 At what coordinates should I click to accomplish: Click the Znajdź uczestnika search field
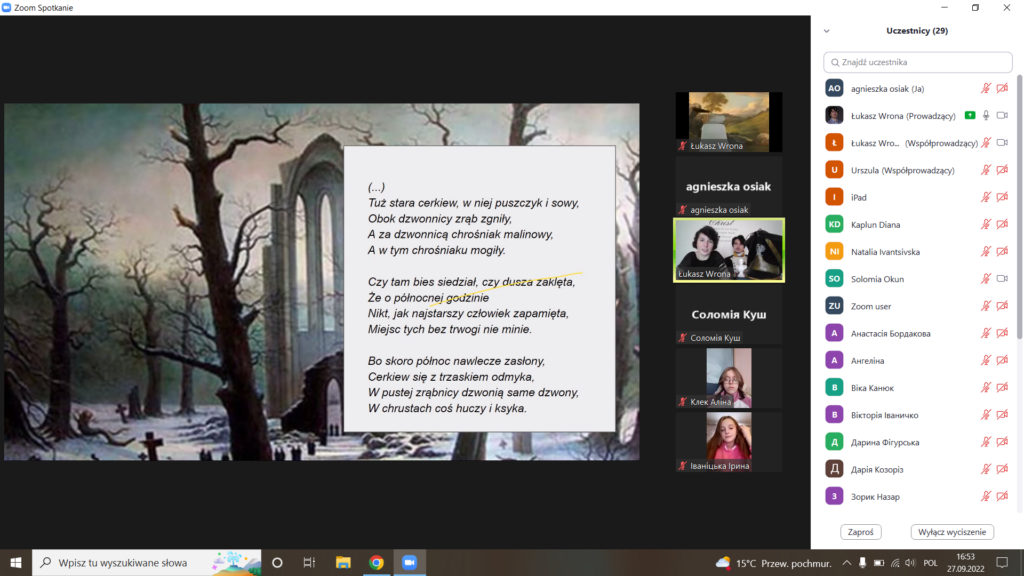(917, 62)
